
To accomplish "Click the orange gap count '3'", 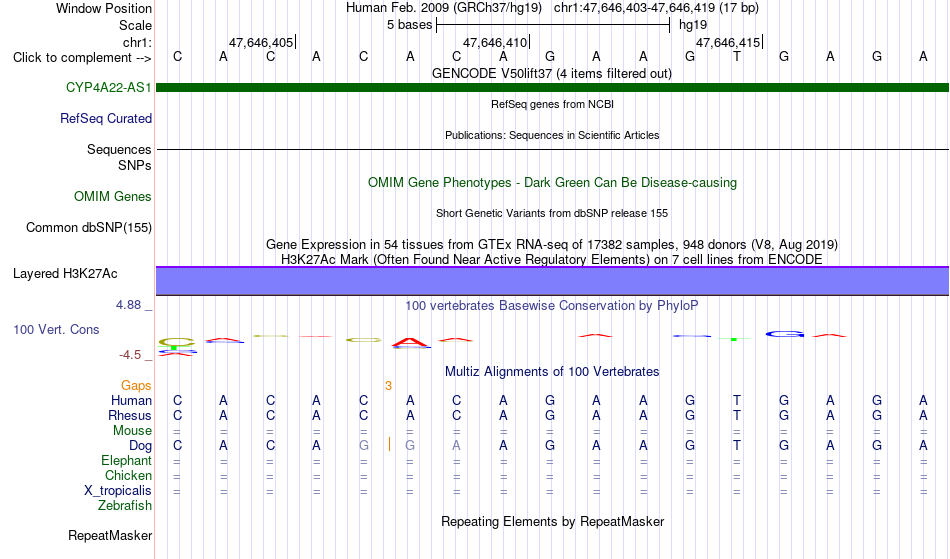I will pos(388,386).
